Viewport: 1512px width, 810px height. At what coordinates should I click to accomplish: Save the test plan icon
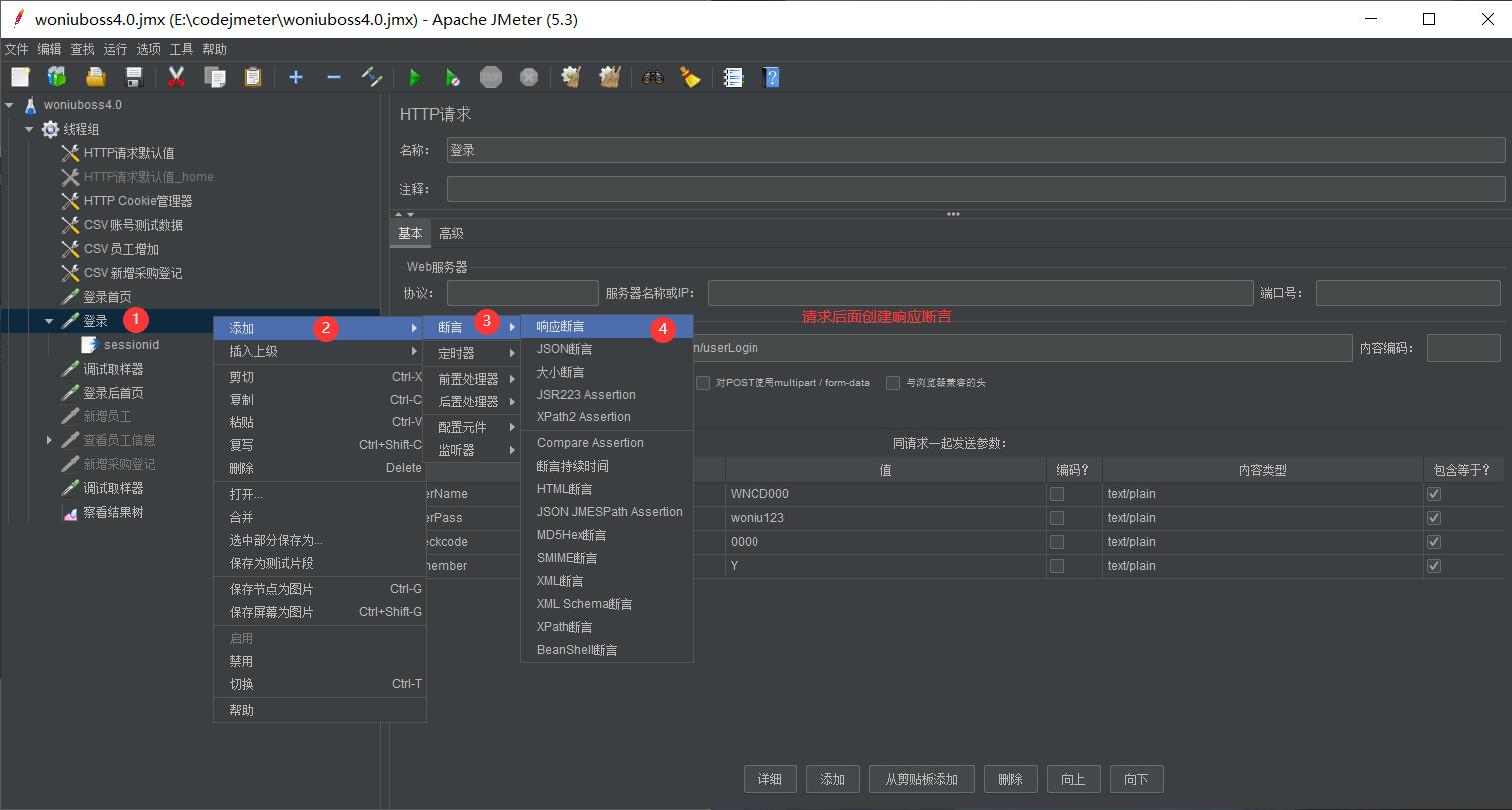coord(133,77)
